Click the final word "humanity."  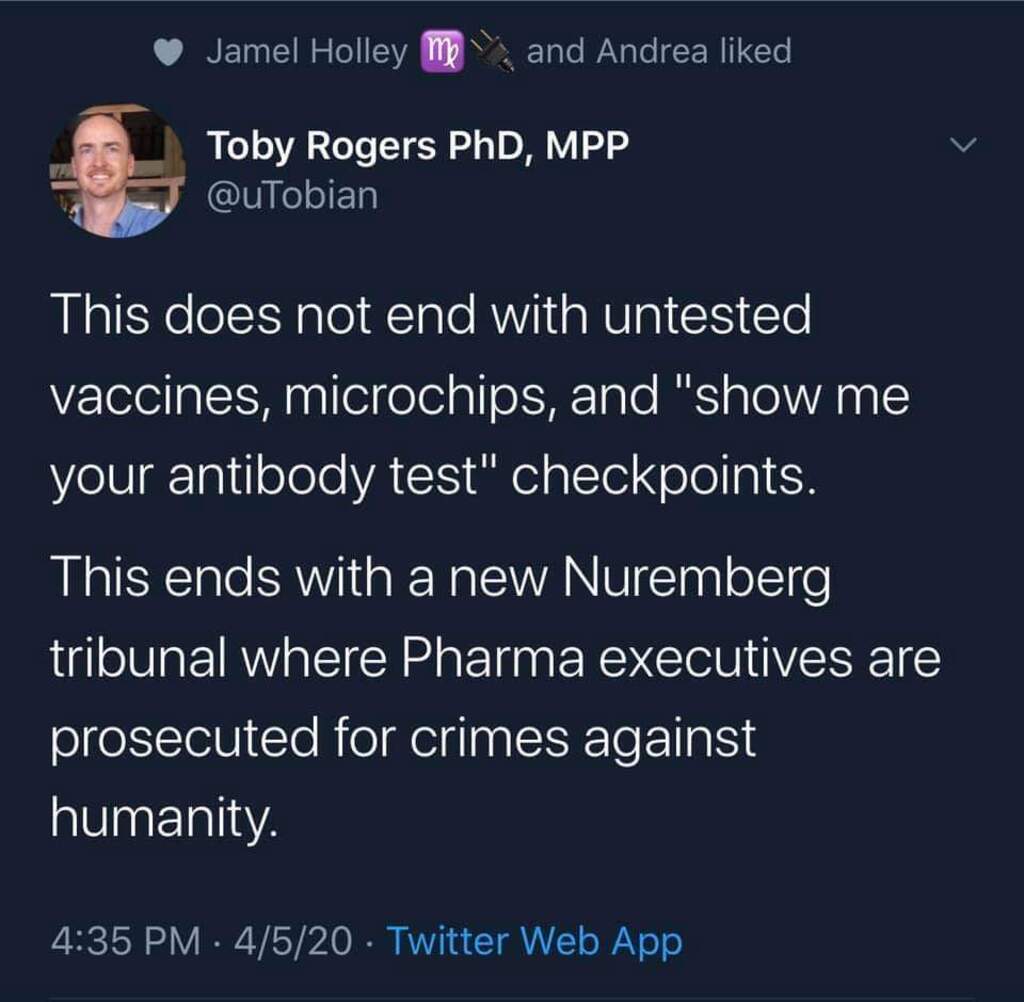coord(160,819)
